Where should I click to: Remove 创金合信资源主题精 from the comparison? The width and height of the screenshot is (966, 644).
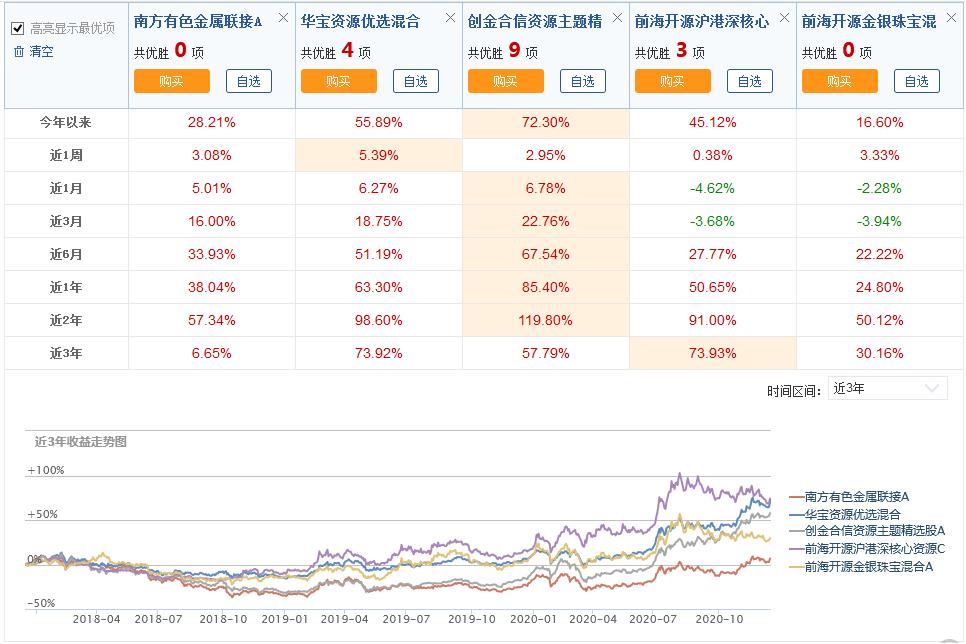[x=616, y=18]
